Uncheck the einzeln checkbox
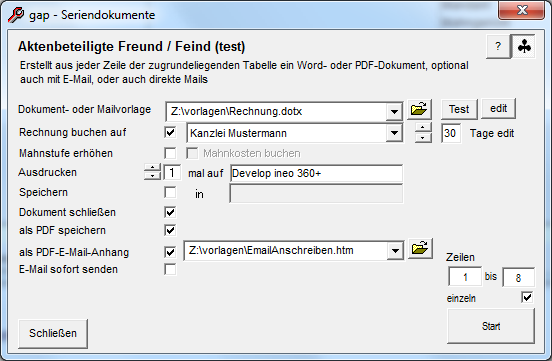552x361 pixels. pos(527,298)
